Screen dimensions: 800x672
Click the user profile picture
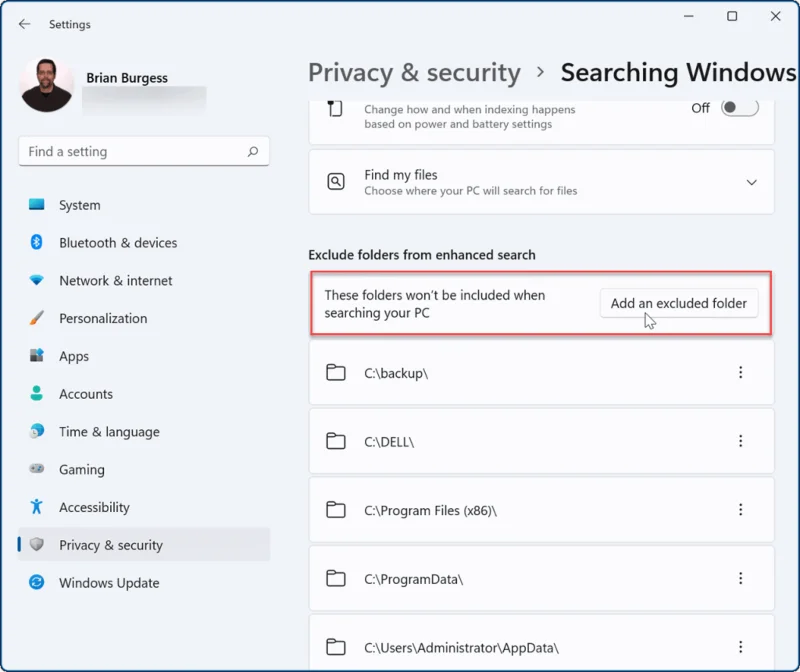46,85
